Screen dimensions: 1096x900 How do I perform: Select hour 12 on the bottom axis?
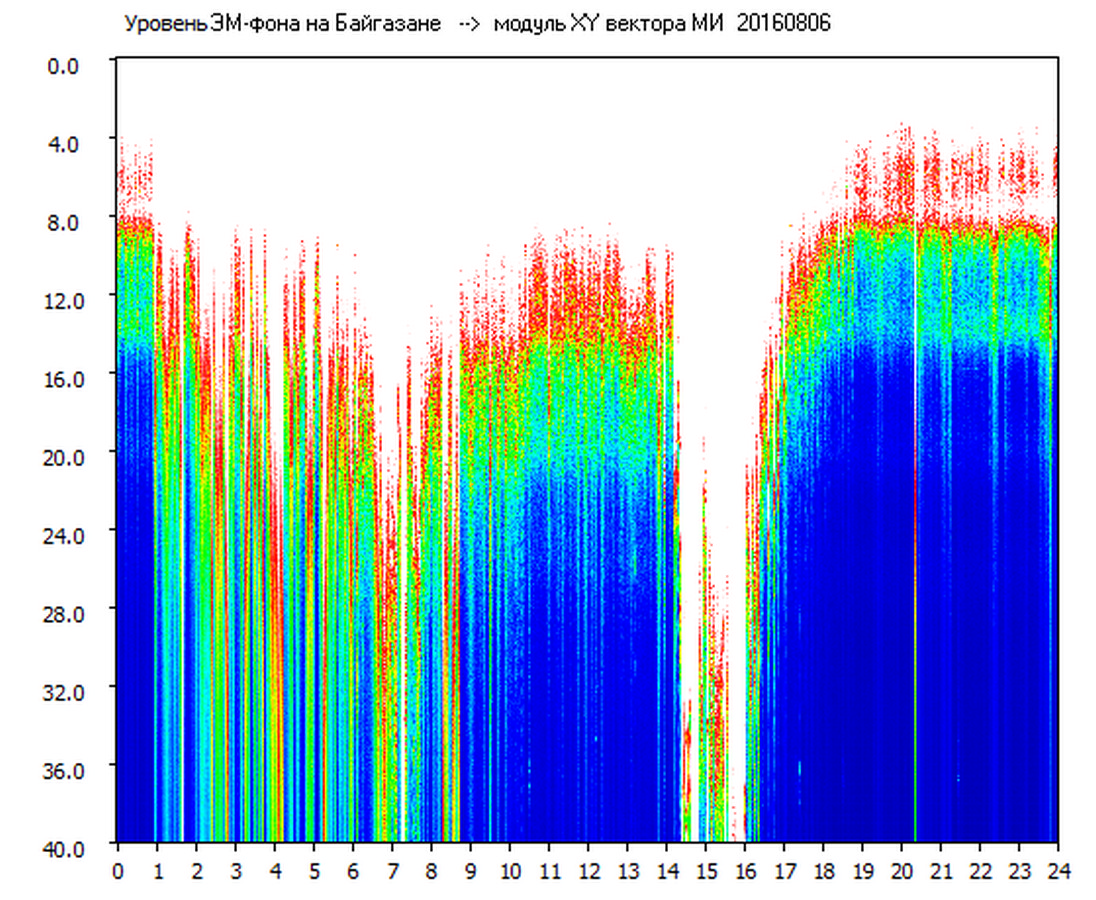(588, 871)
